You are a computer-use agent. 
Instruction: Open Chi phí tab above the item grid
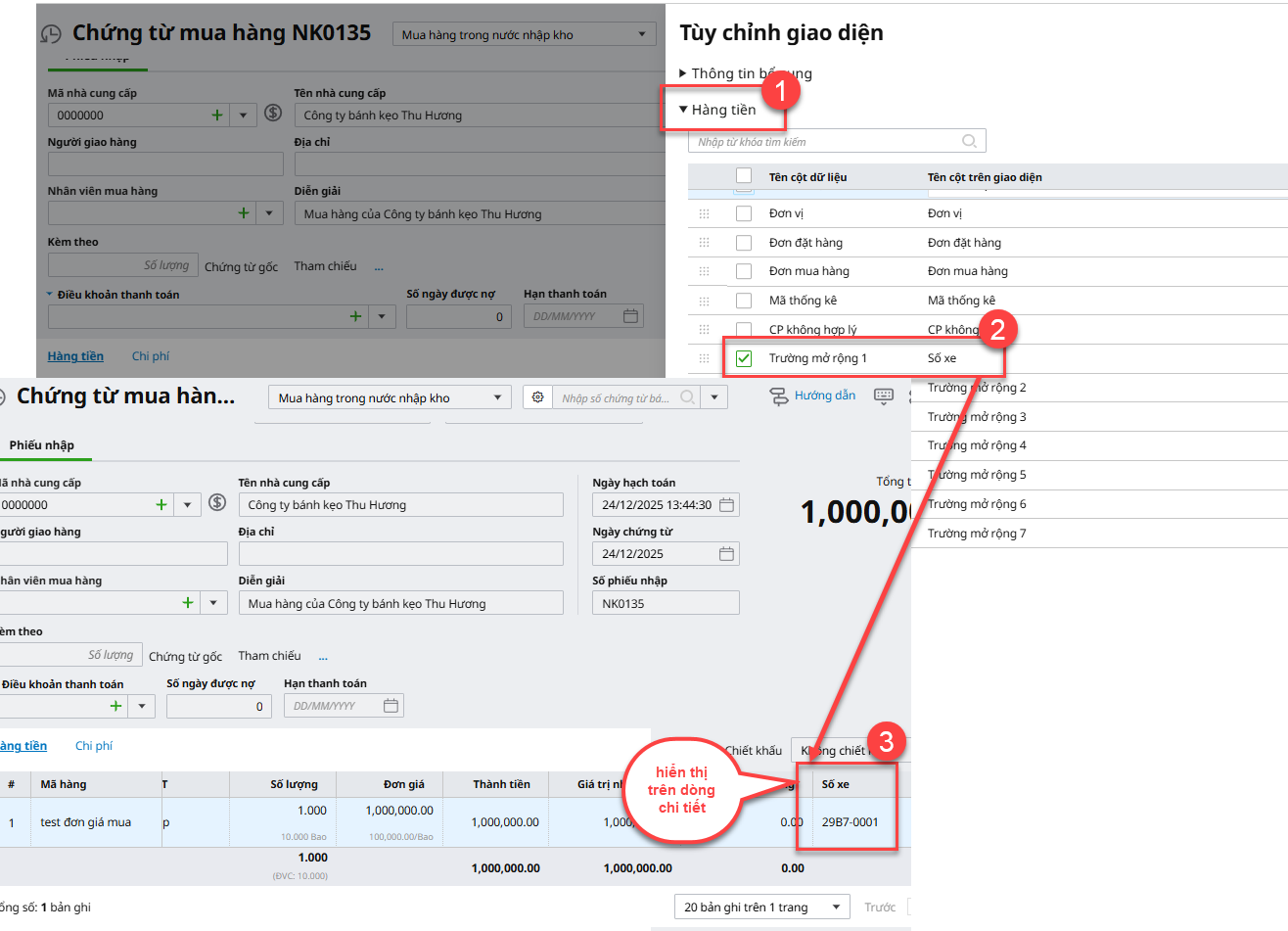[x=94, y=746]
